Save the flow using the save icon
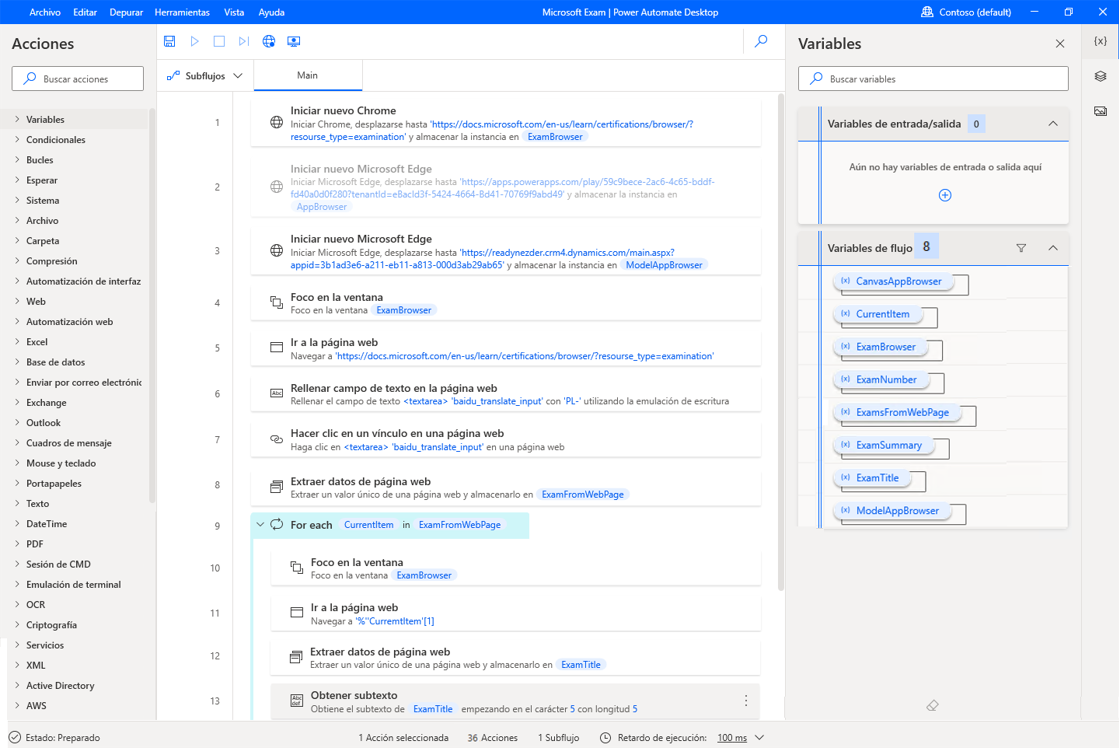1119x749 pixels. (168, 41)
